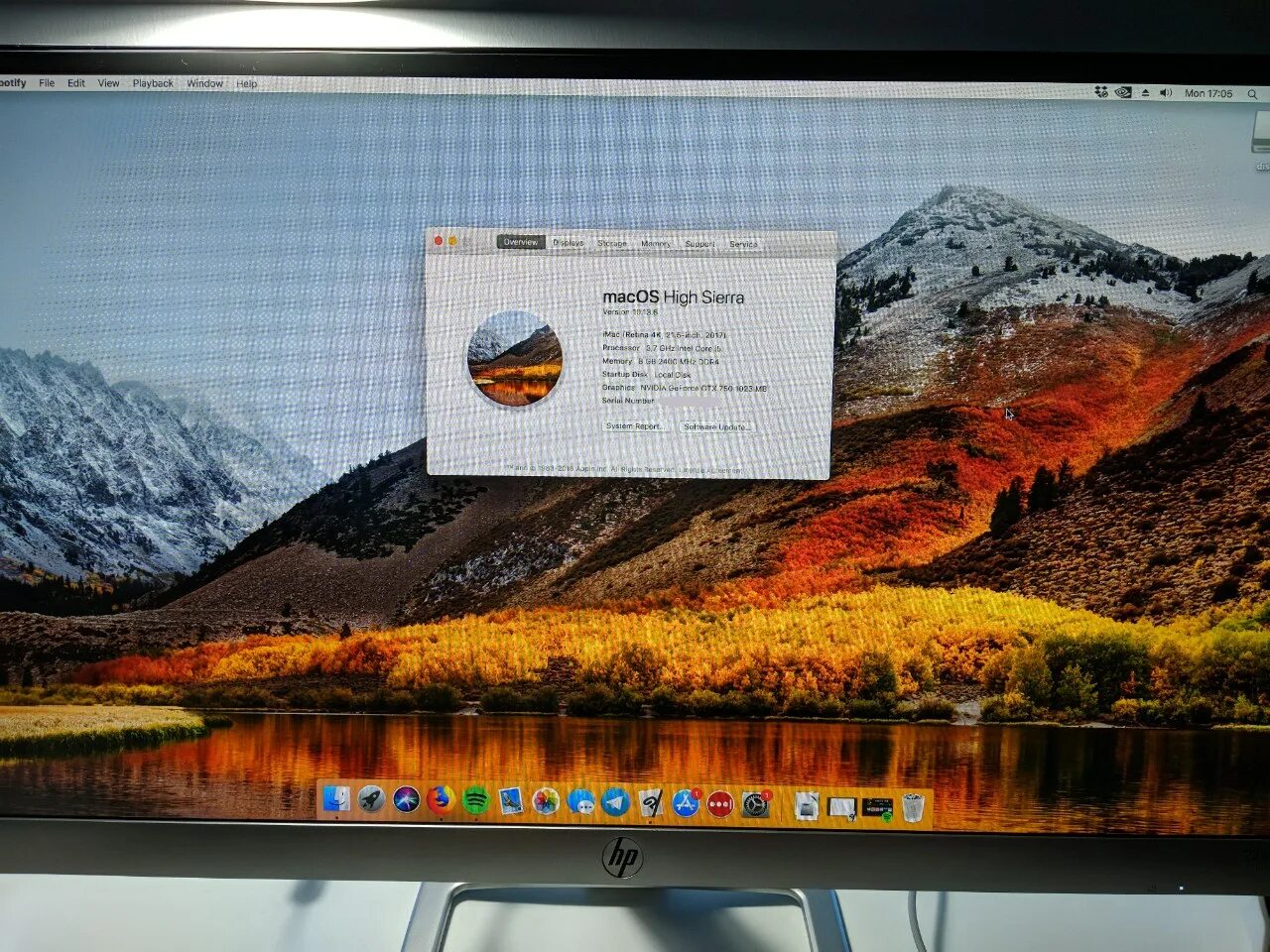Click the Memory 8 GB line
This screenshot has width=1270, height=952.
click(661, 361)
